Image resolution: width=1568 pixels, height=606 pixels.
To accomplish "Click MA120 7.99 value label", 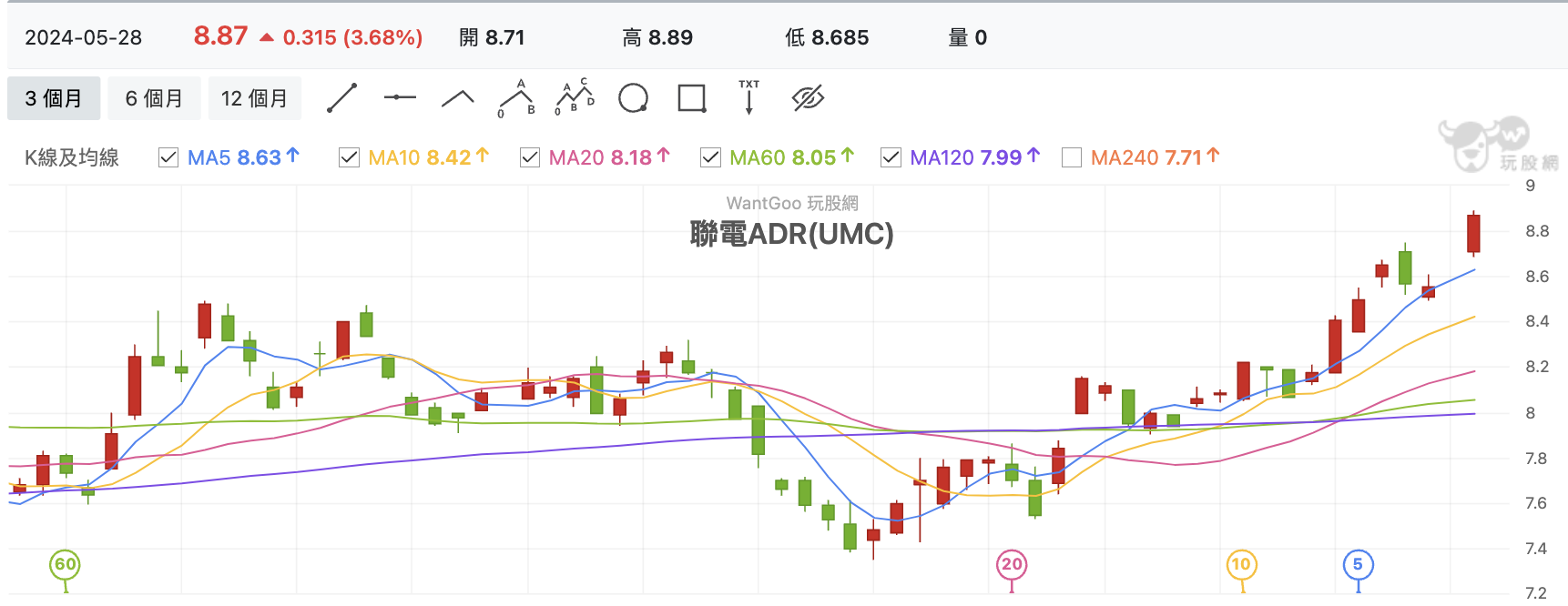I will (974, 157).
